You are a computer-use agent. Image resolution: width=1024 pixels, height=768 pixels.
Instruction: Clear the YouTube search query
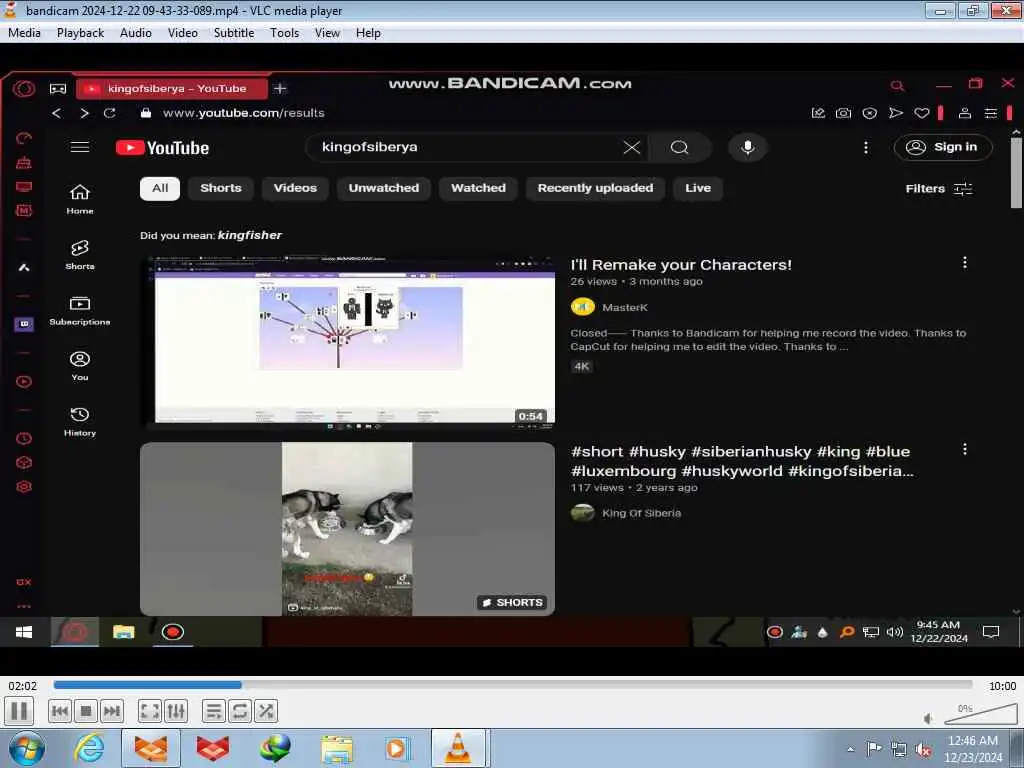[x=632, y=148]
